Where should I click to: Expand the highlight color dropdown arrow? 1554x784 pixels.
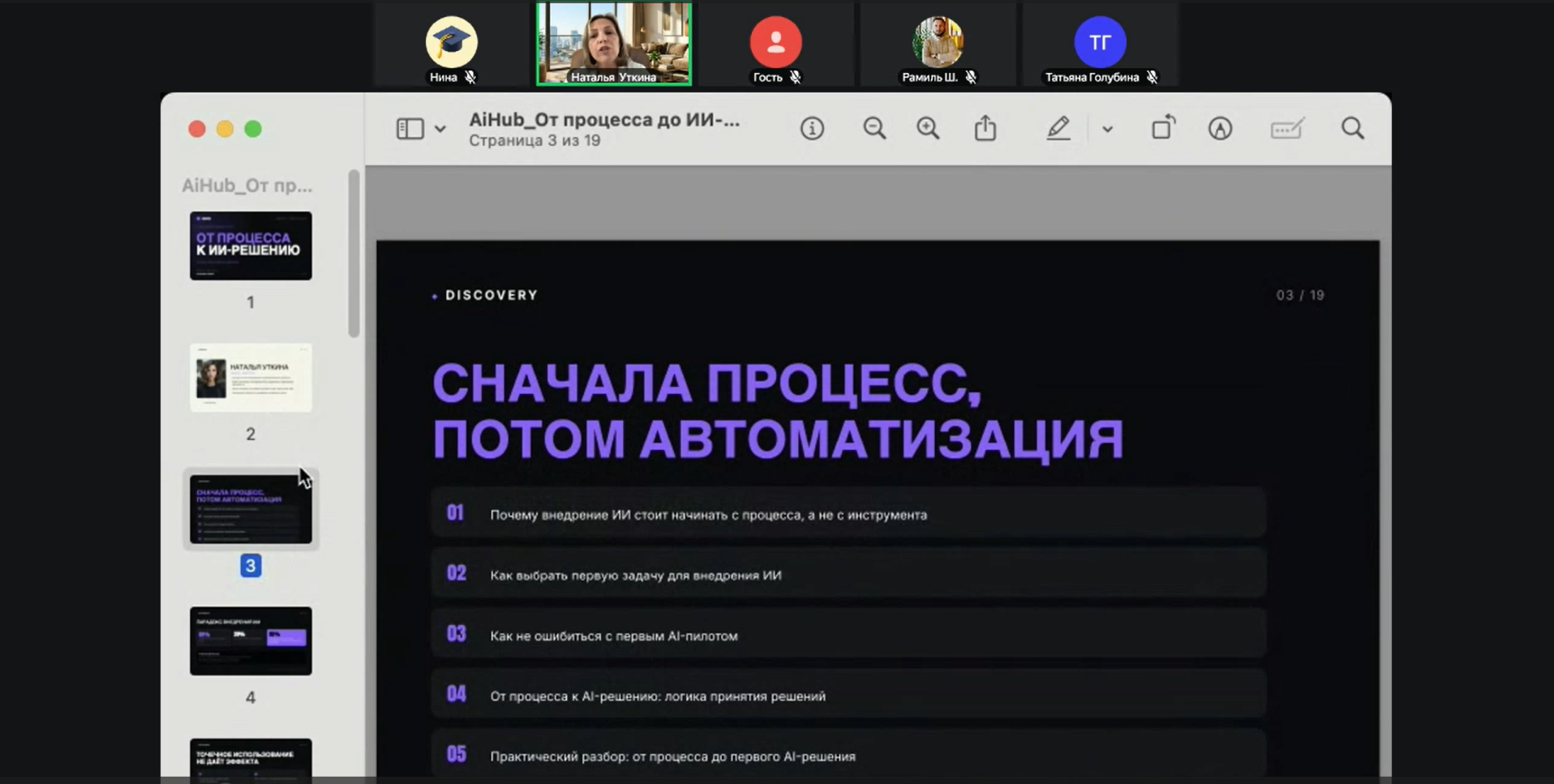click(1107, 129)
